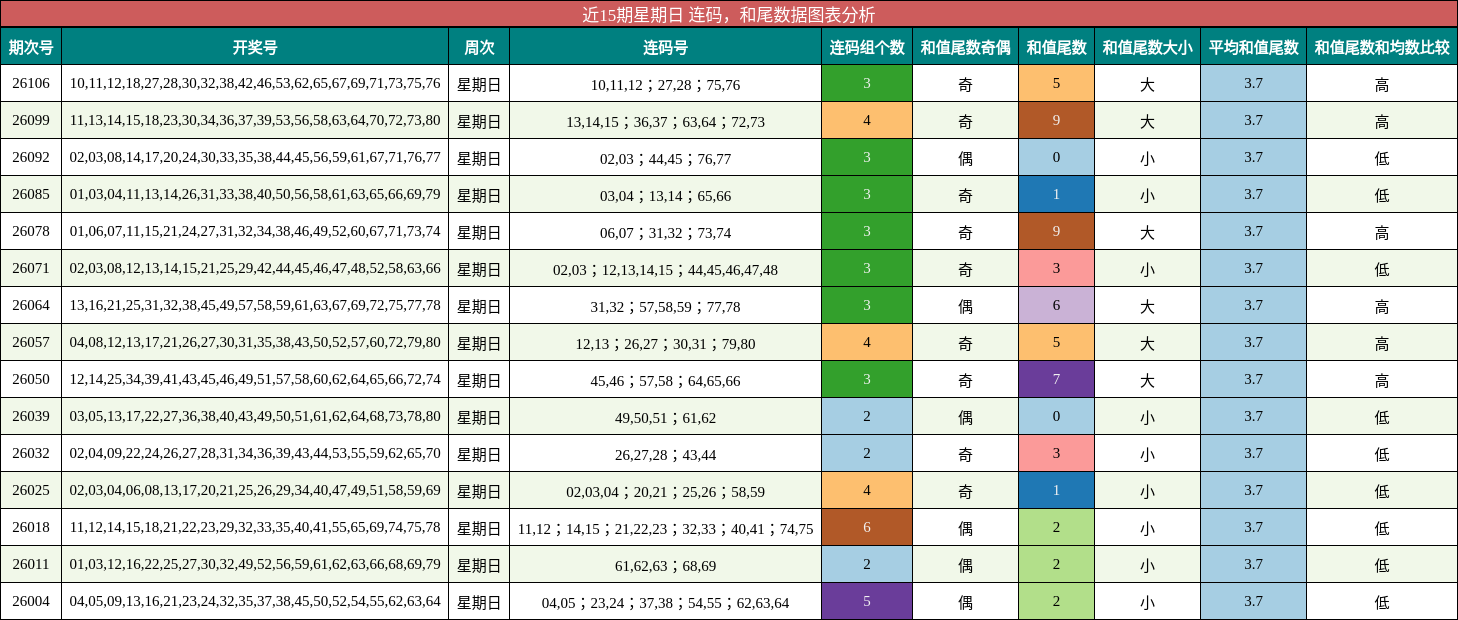Click the 低 comparison cell in row 26018
Screen dimensions: 1458x620
pyautogui.click(x=1382, y=527)
